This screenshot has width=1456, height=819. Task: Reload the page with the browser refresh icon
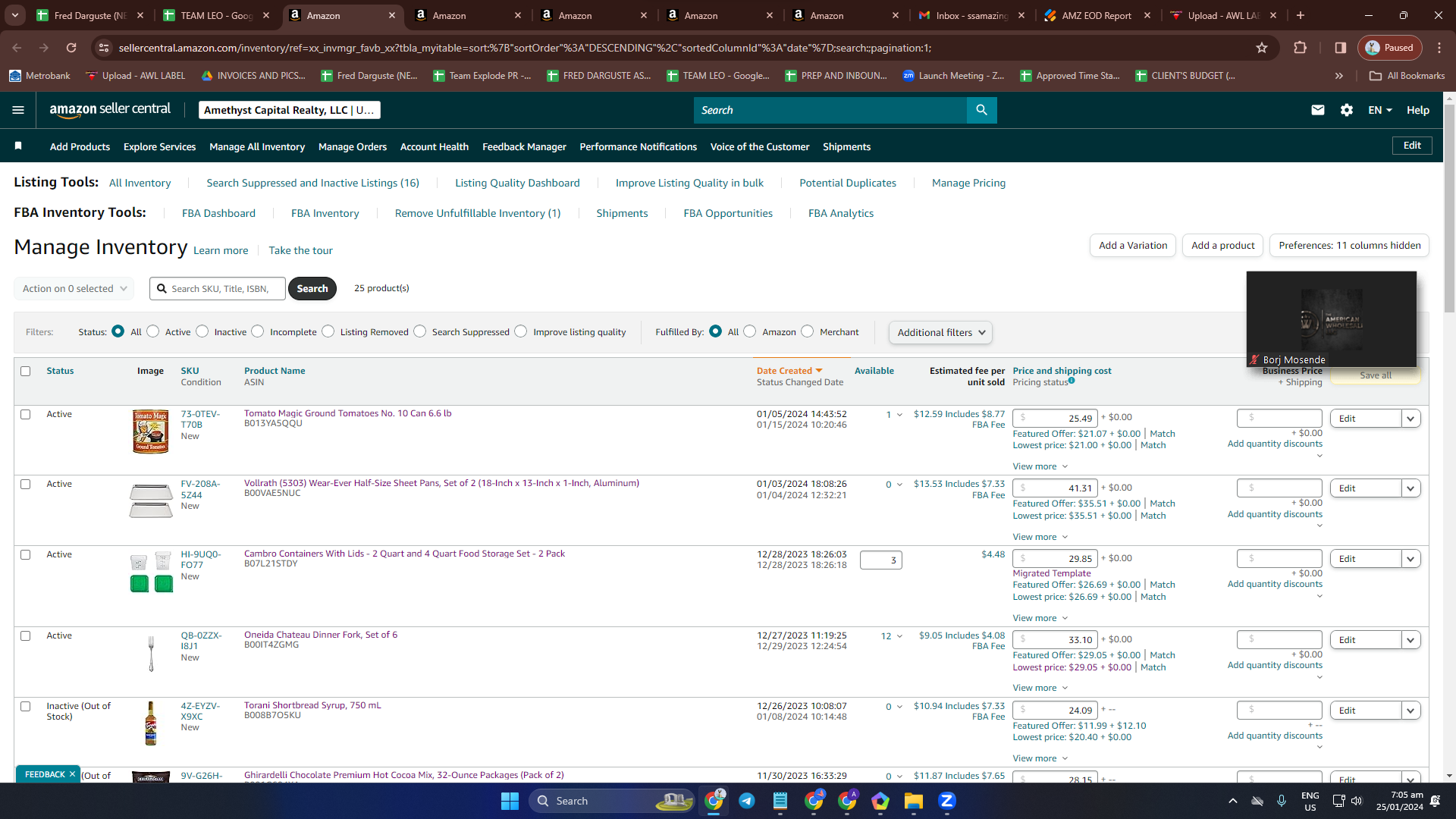tap(71, 48)
